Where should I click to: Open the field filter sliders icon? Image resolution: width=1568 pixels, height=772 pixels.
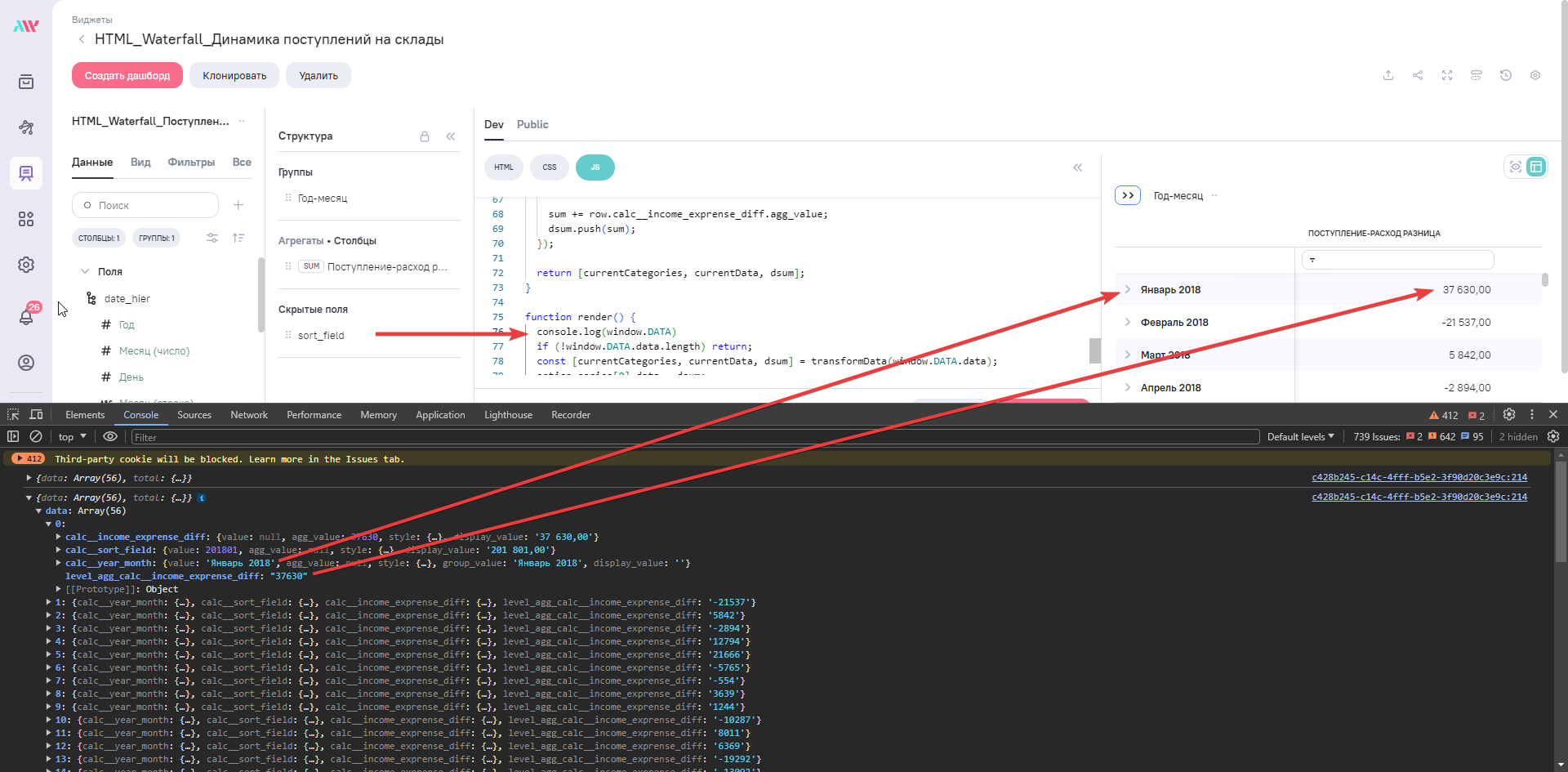click(212, 238)
